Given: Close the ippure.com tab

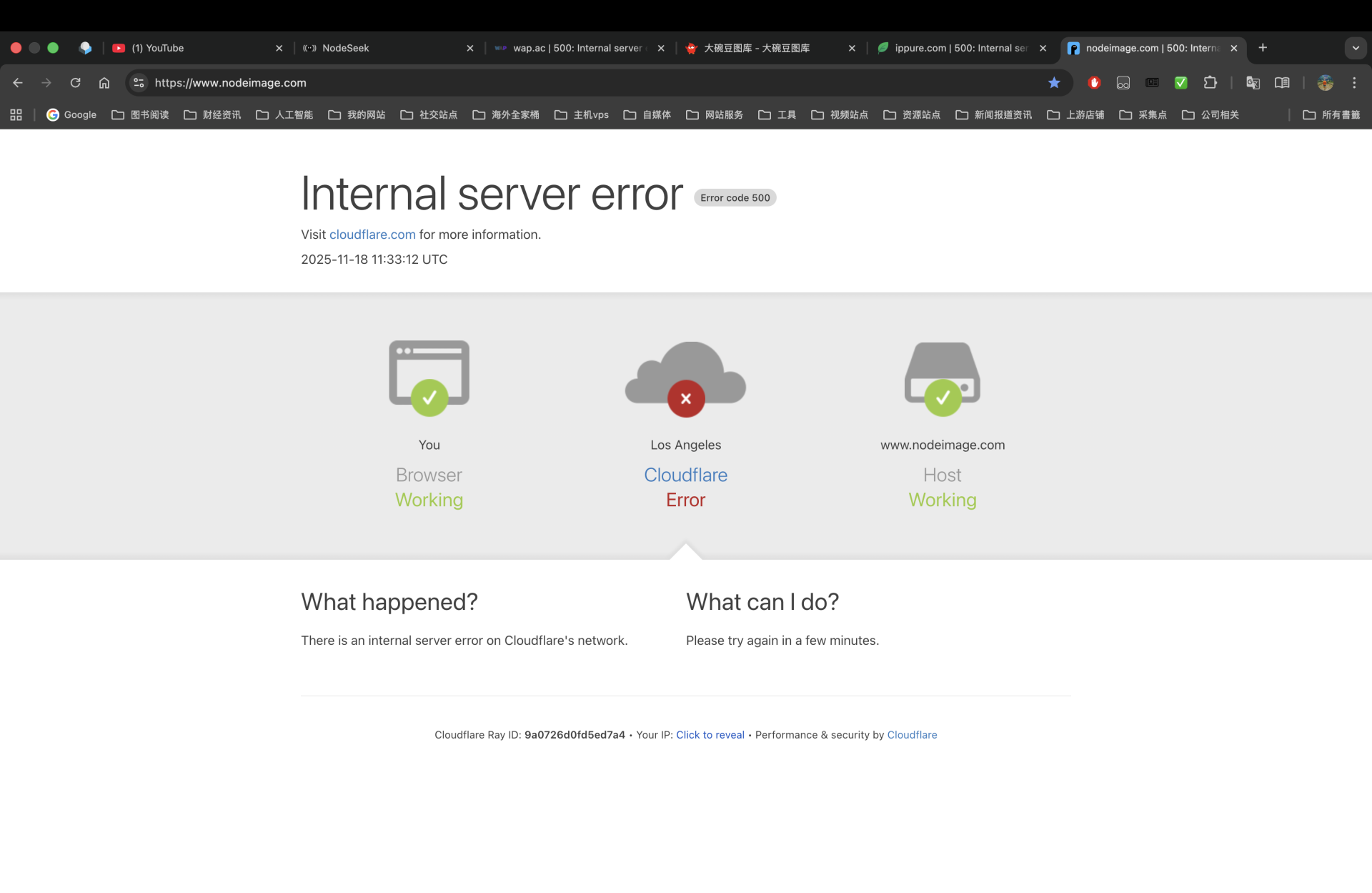Looking at the screenshot, I should click(x=1043, y=48).
